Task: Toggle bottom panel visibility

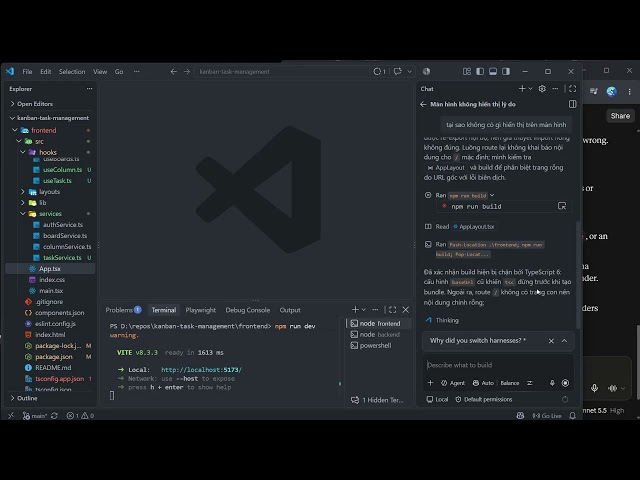Action: tap(493, 71)
